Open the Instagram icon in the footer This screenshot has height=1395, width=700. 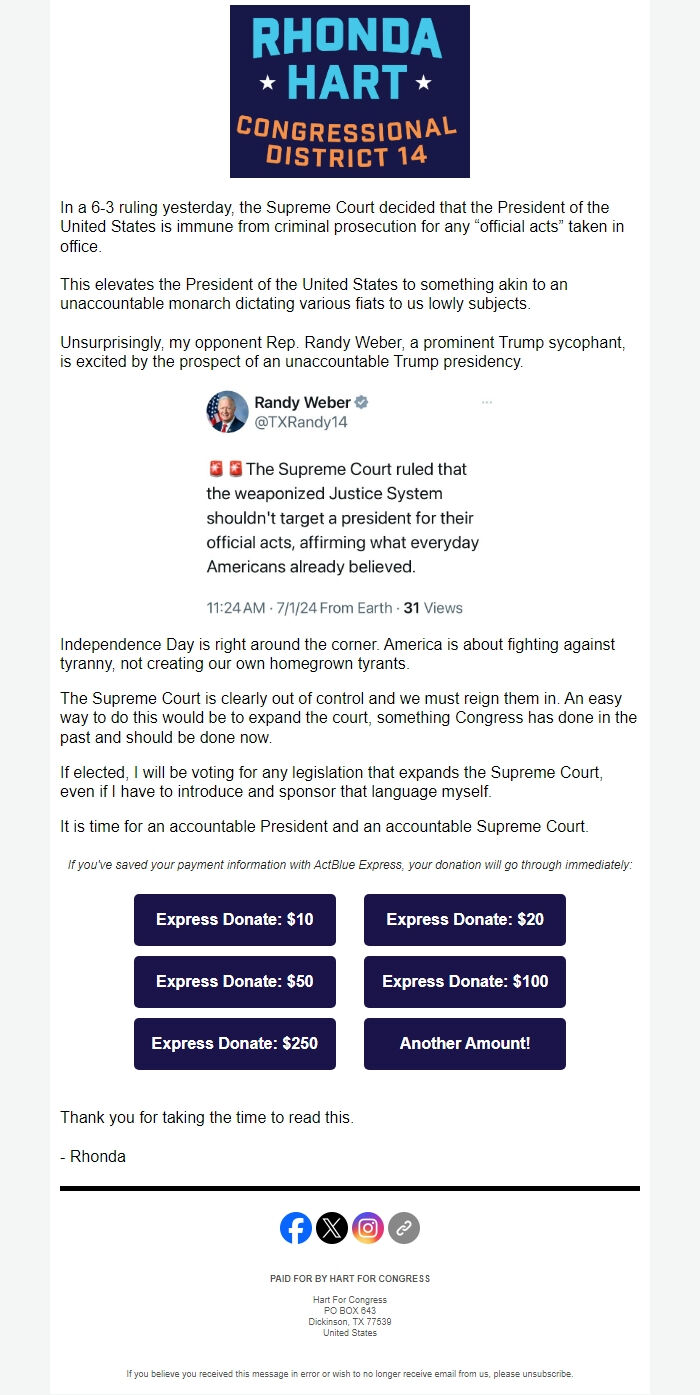(x=367, y=1228)
